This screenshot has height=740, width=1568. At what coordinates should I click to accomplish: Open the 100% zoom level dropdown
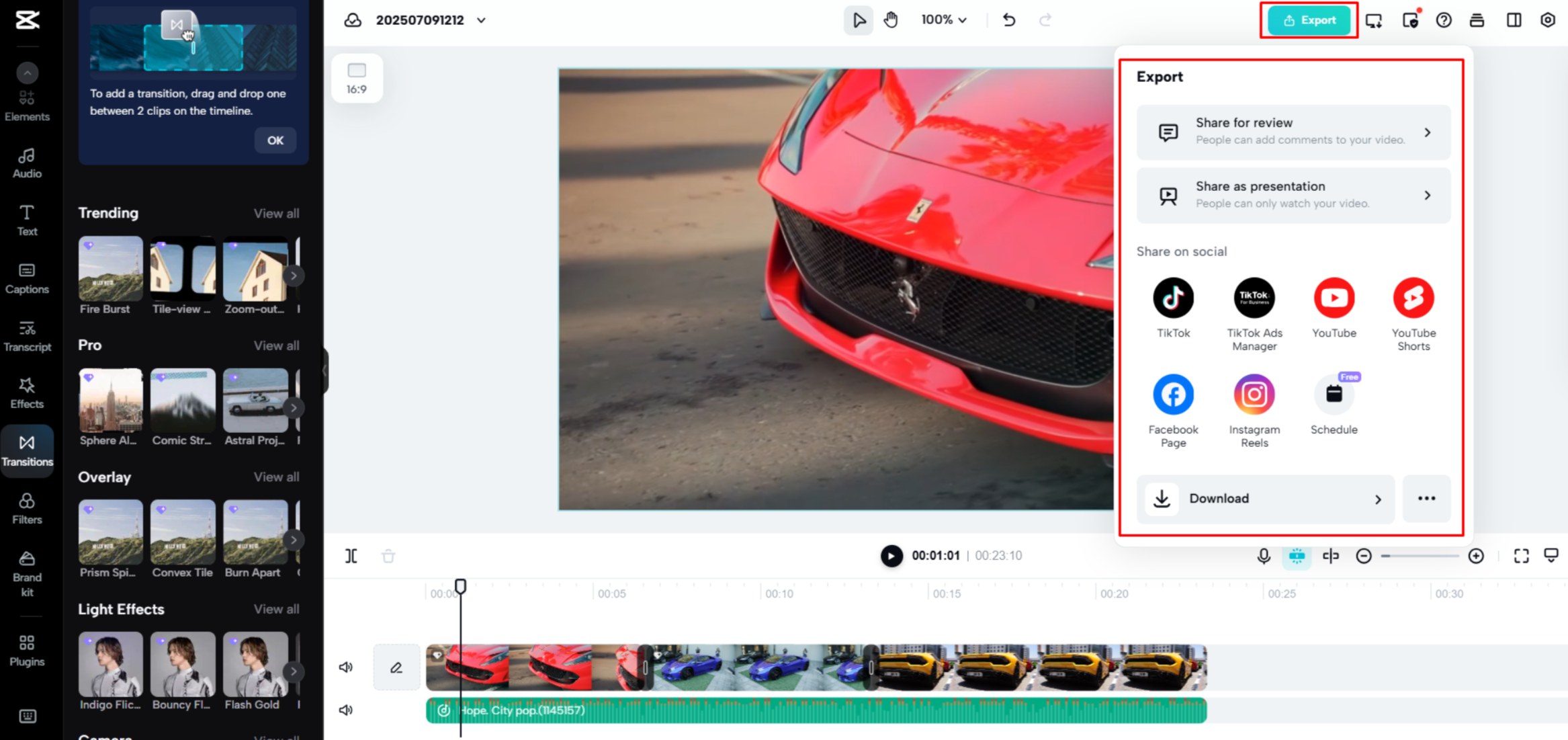point(943,19)
